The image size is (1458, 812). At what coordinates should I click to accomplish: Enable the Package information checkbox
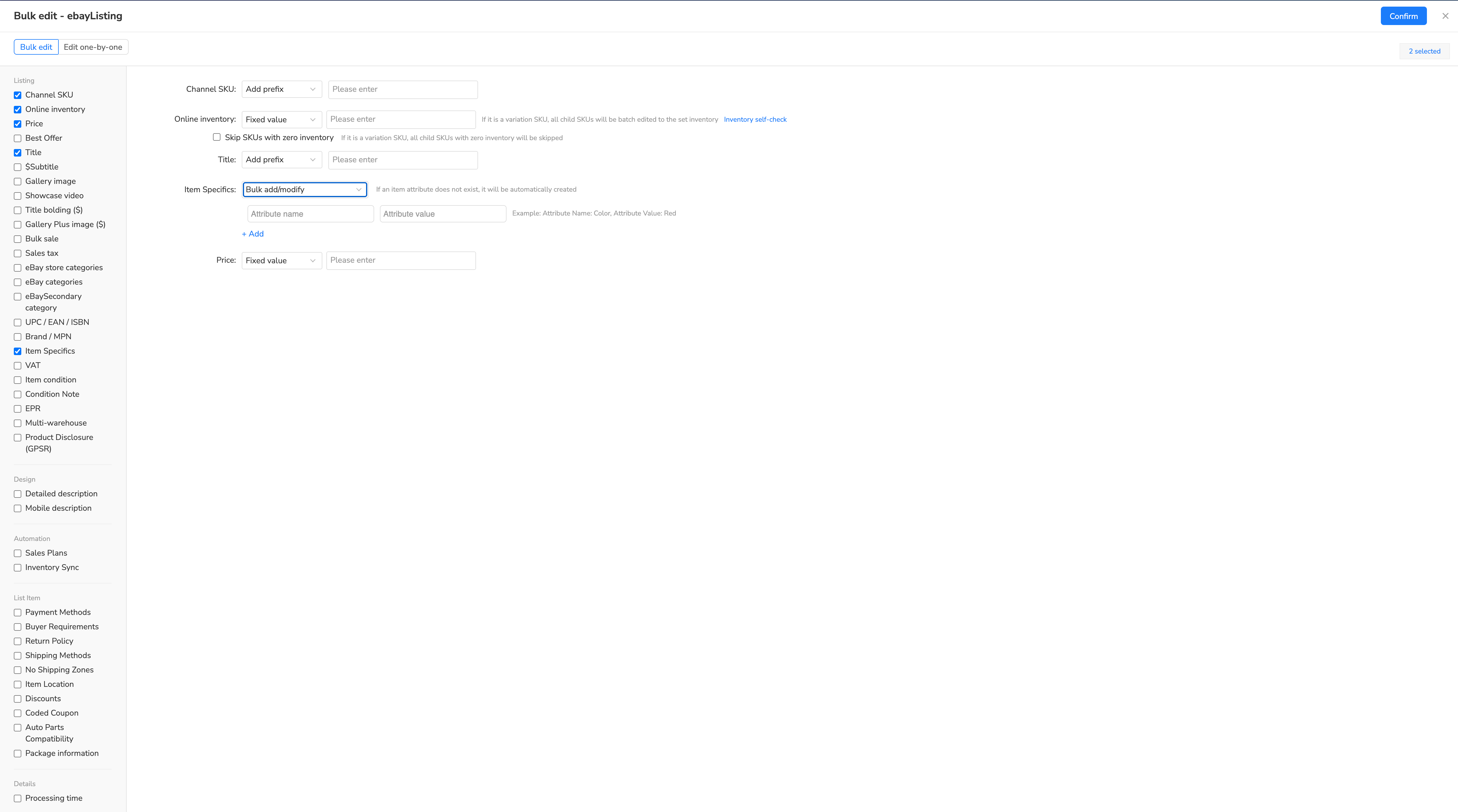18,753
